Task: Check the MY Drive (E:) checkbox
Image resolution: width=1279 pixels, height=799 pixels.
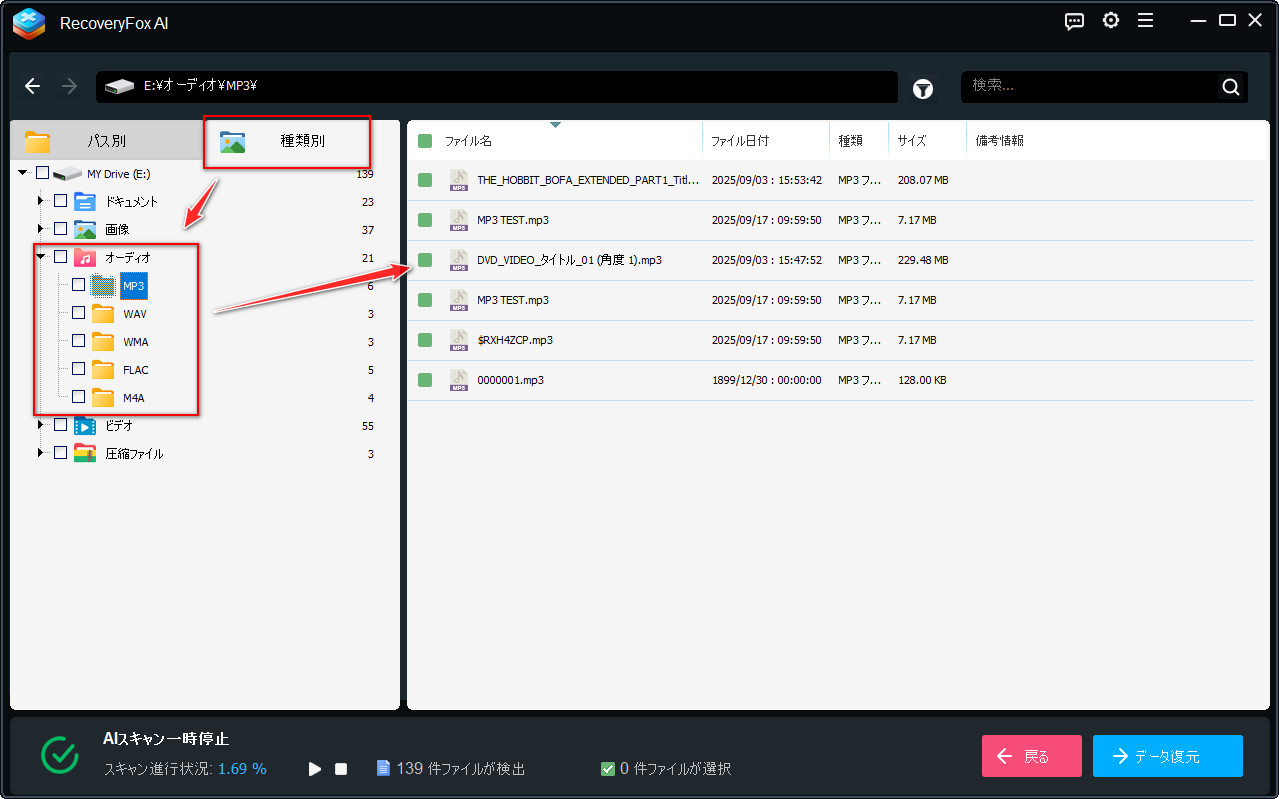Action: click(x=42, y=173)
